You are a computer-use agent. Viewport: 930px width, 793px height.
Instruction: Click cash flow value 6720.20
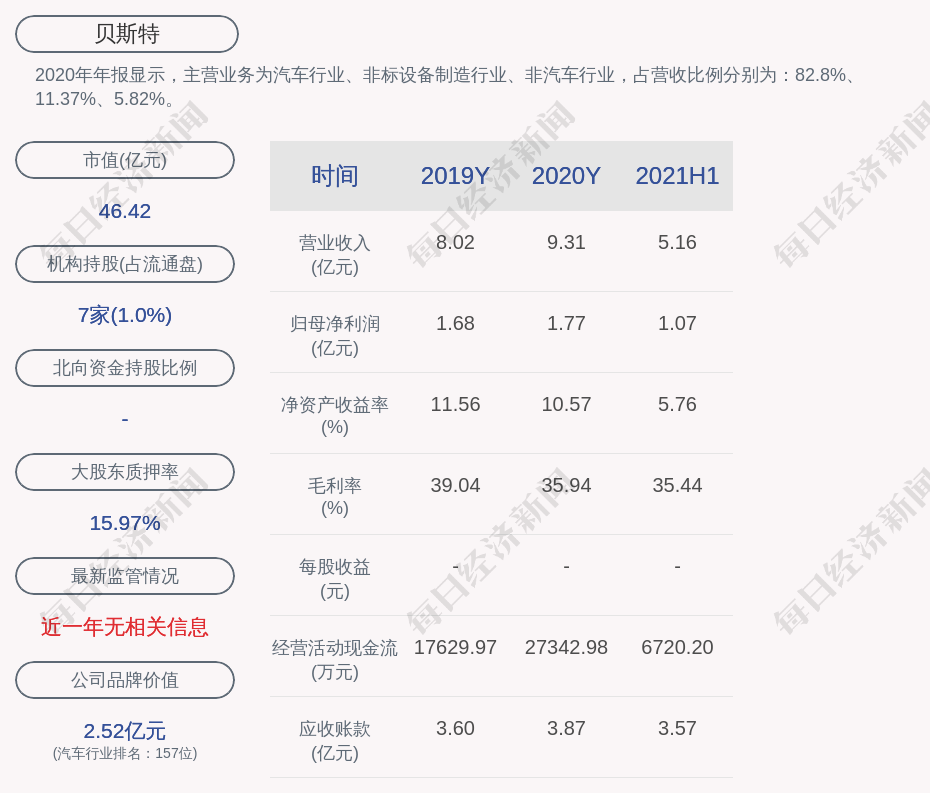point(677,647)
